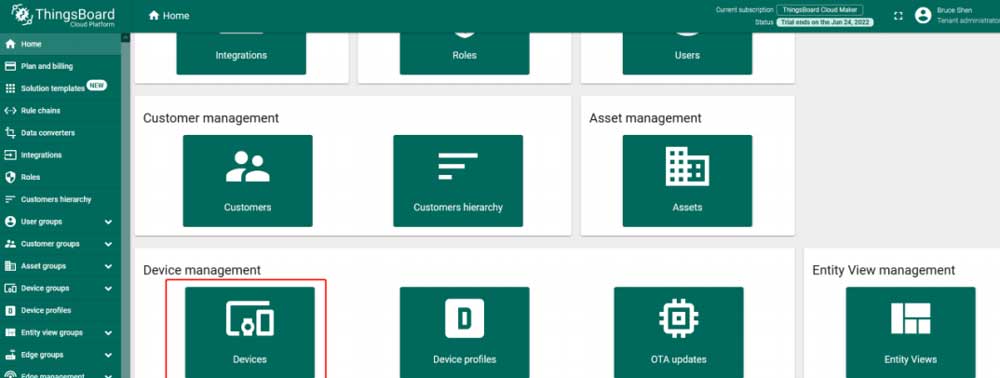The height and width of the screenshot is (378, 1000).
Task: Click the Entity View management heading
Action: pos(884,270)
